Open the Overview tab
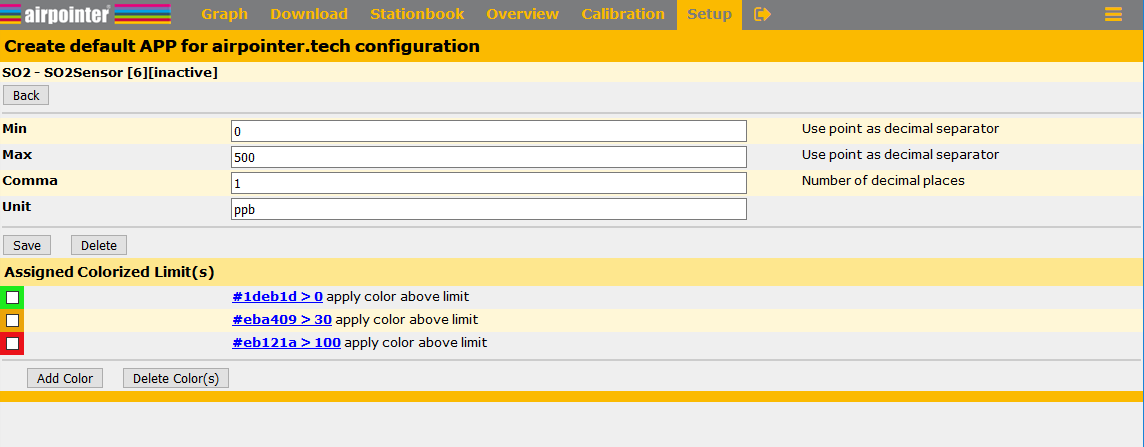This screenshot has height=447, width=1144. coord(522,14)
